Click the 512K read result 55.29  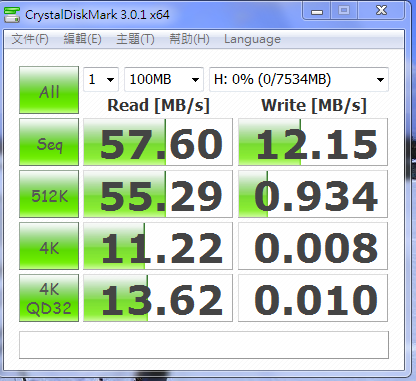[158, 194]
